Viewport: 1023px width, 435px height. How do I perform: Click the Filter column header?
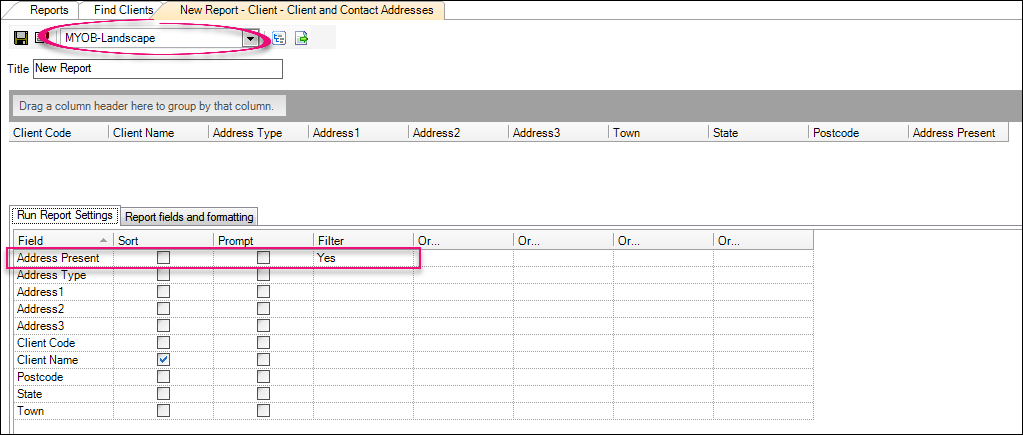pos(363,241)
